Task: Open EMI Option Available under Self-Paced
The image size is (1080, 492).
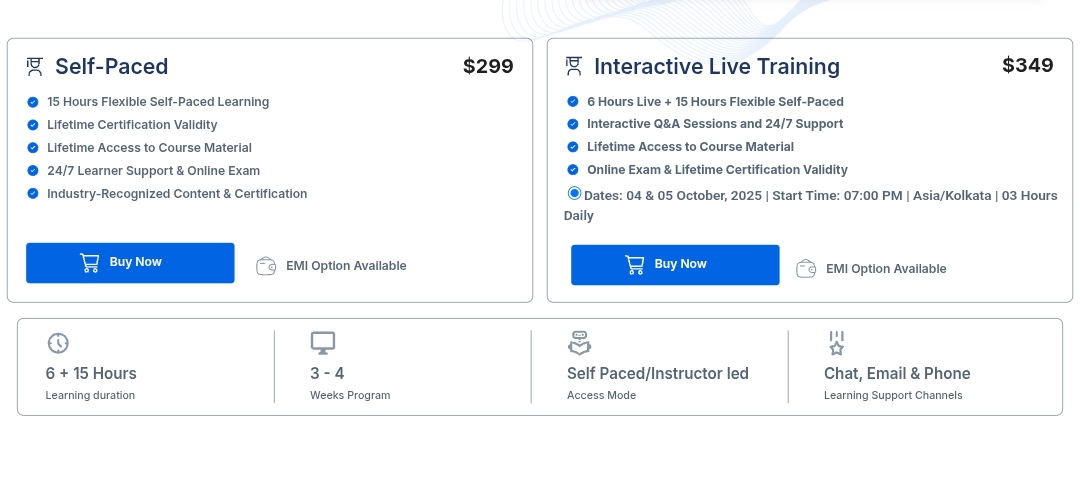Action: [x=346, y=266]
